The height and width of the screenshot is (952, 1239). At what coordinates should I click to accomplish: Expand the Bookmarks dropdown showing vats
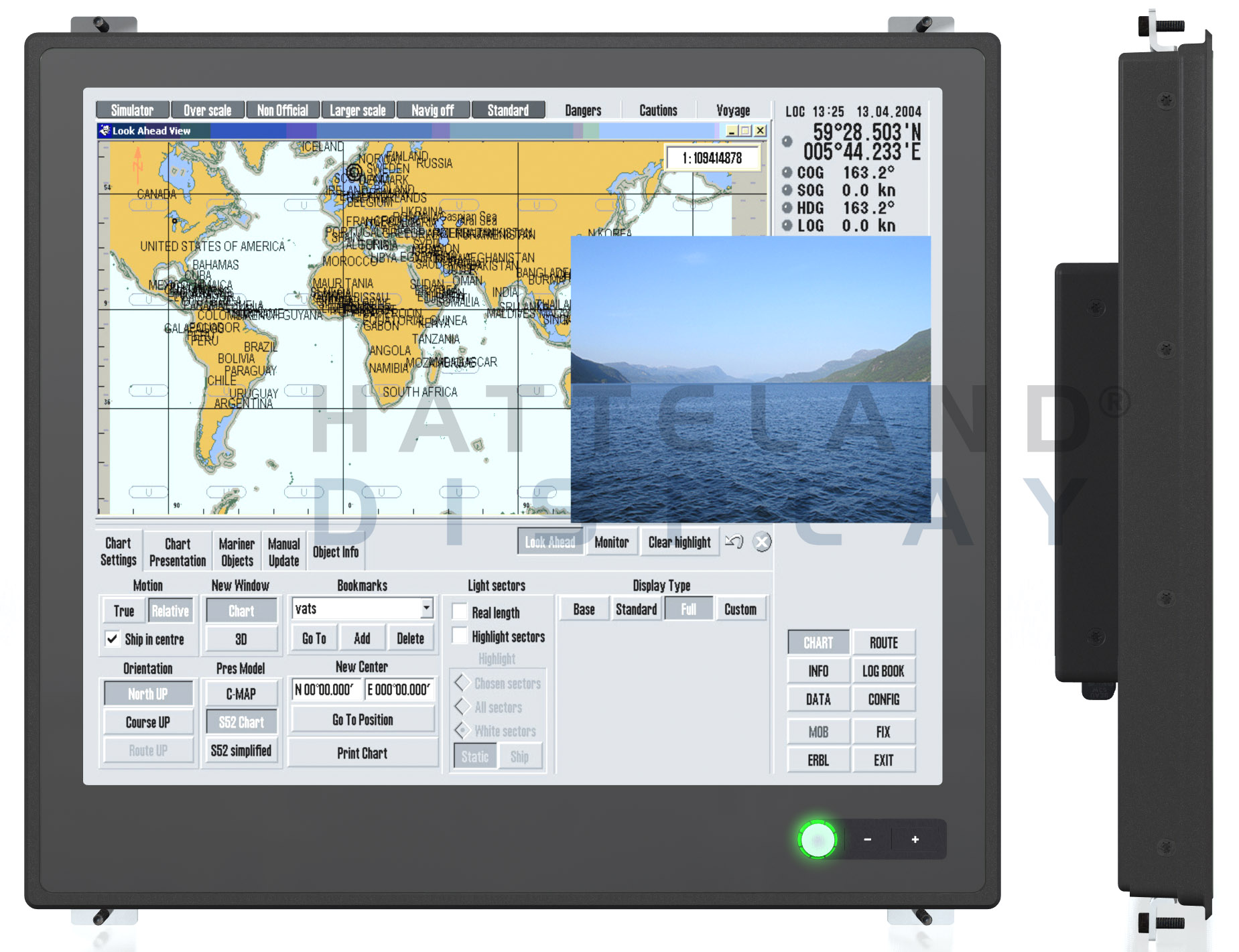pyautogui.click(x=426, y=608)
